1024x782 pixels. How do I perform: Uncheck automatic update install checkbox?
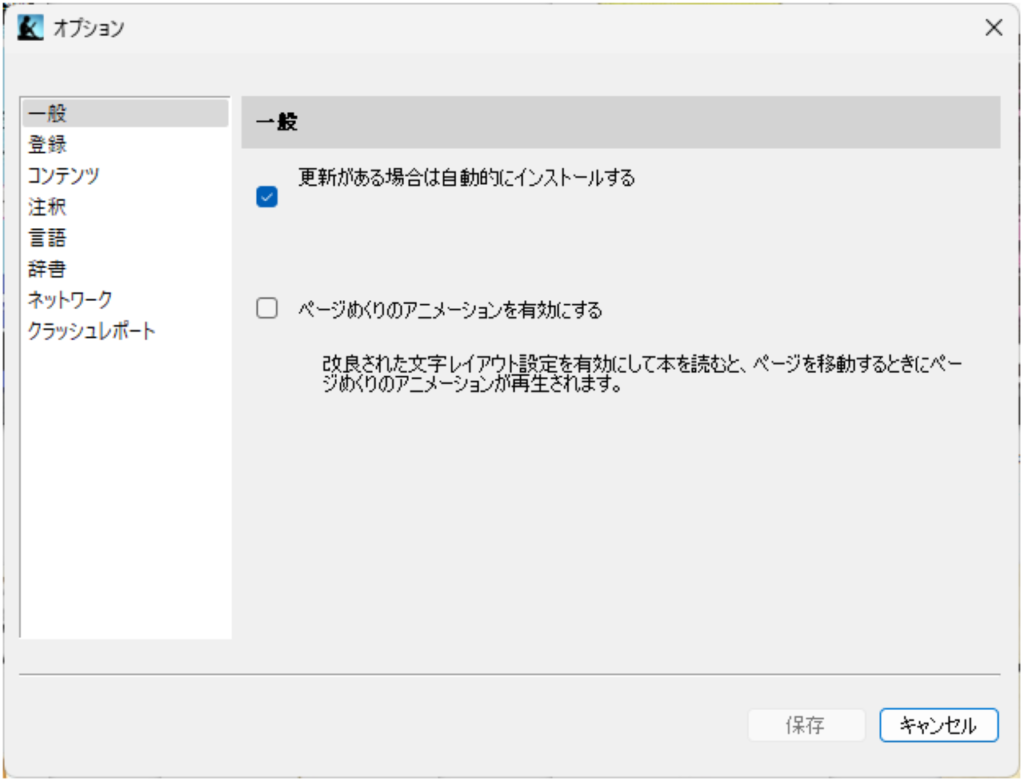click(267, 199)
